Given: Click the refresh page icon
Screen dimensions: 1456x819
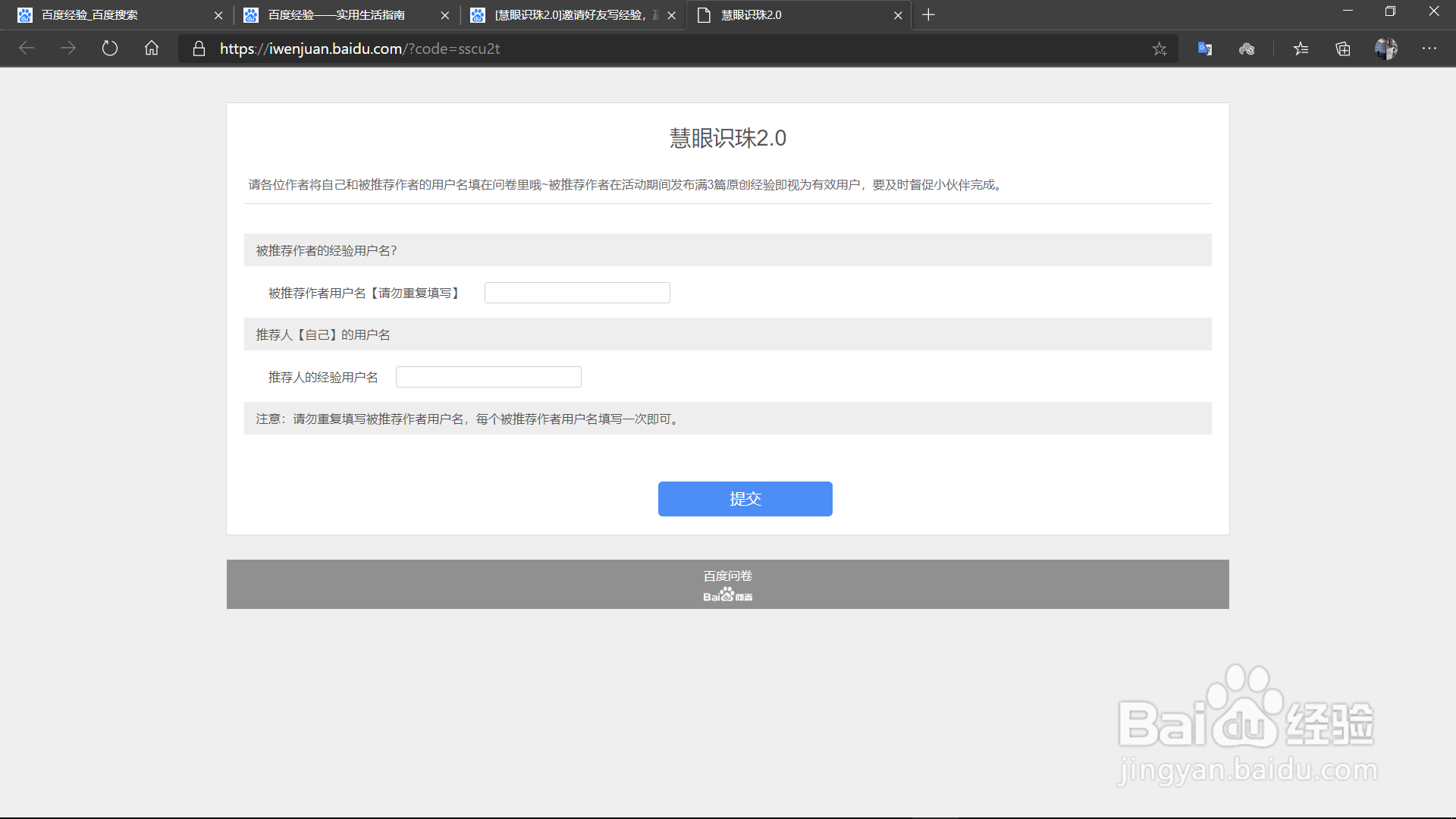Looking at the screenshot, I should [x=110, y=49].
